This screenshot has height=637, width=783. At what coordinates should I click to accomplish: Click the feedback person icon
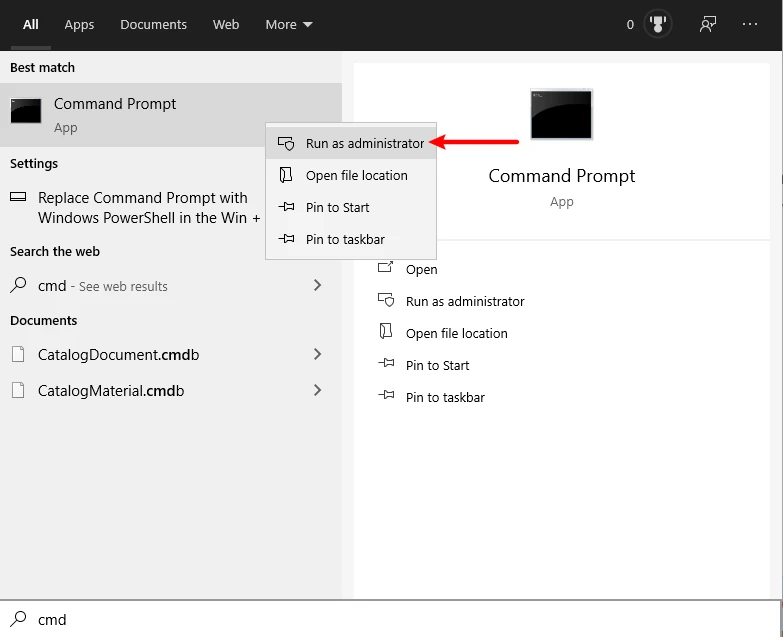tap(708, 24)
